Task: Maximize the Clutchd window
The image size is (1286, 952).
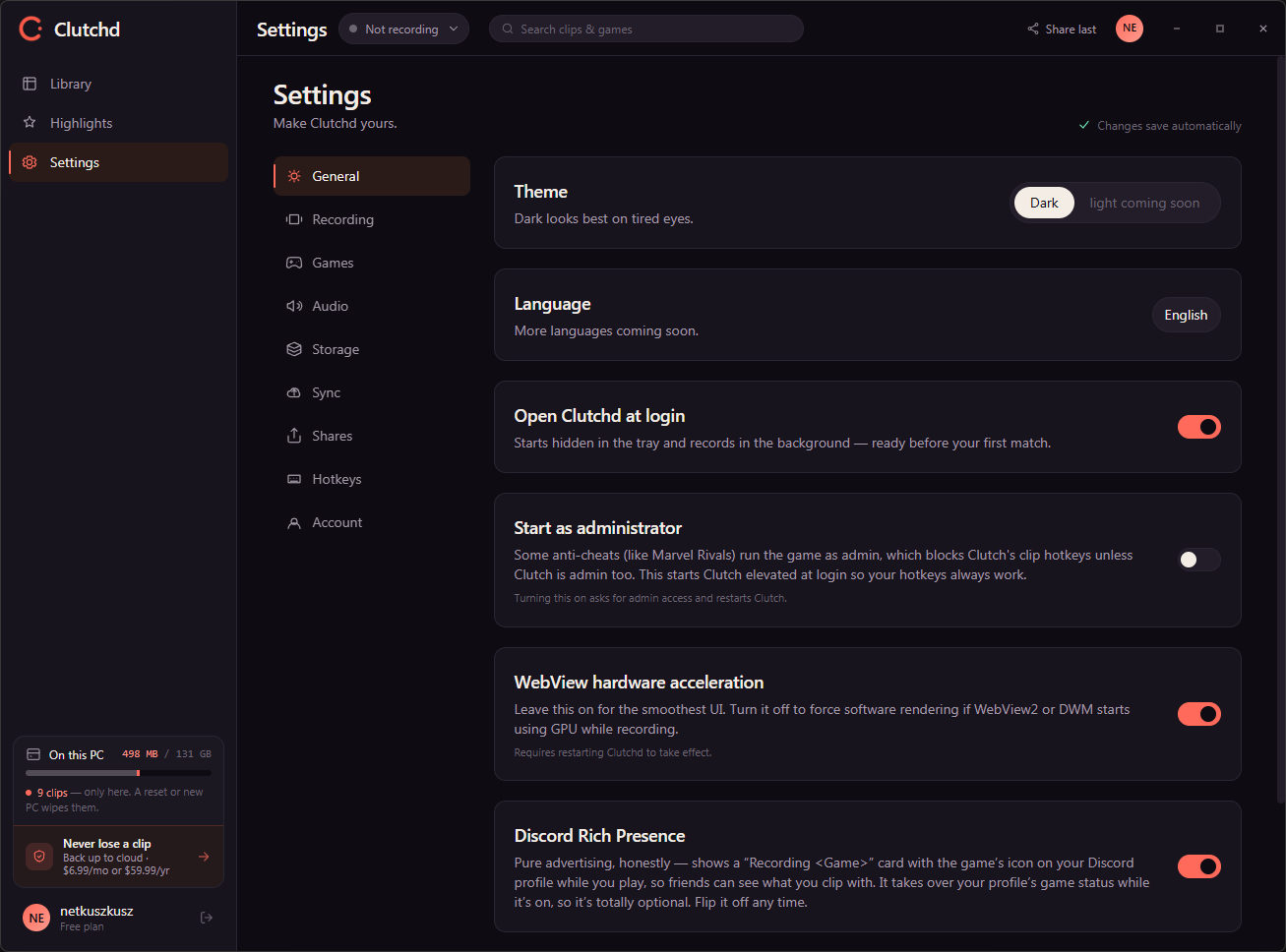Action: pos(1220,29)
